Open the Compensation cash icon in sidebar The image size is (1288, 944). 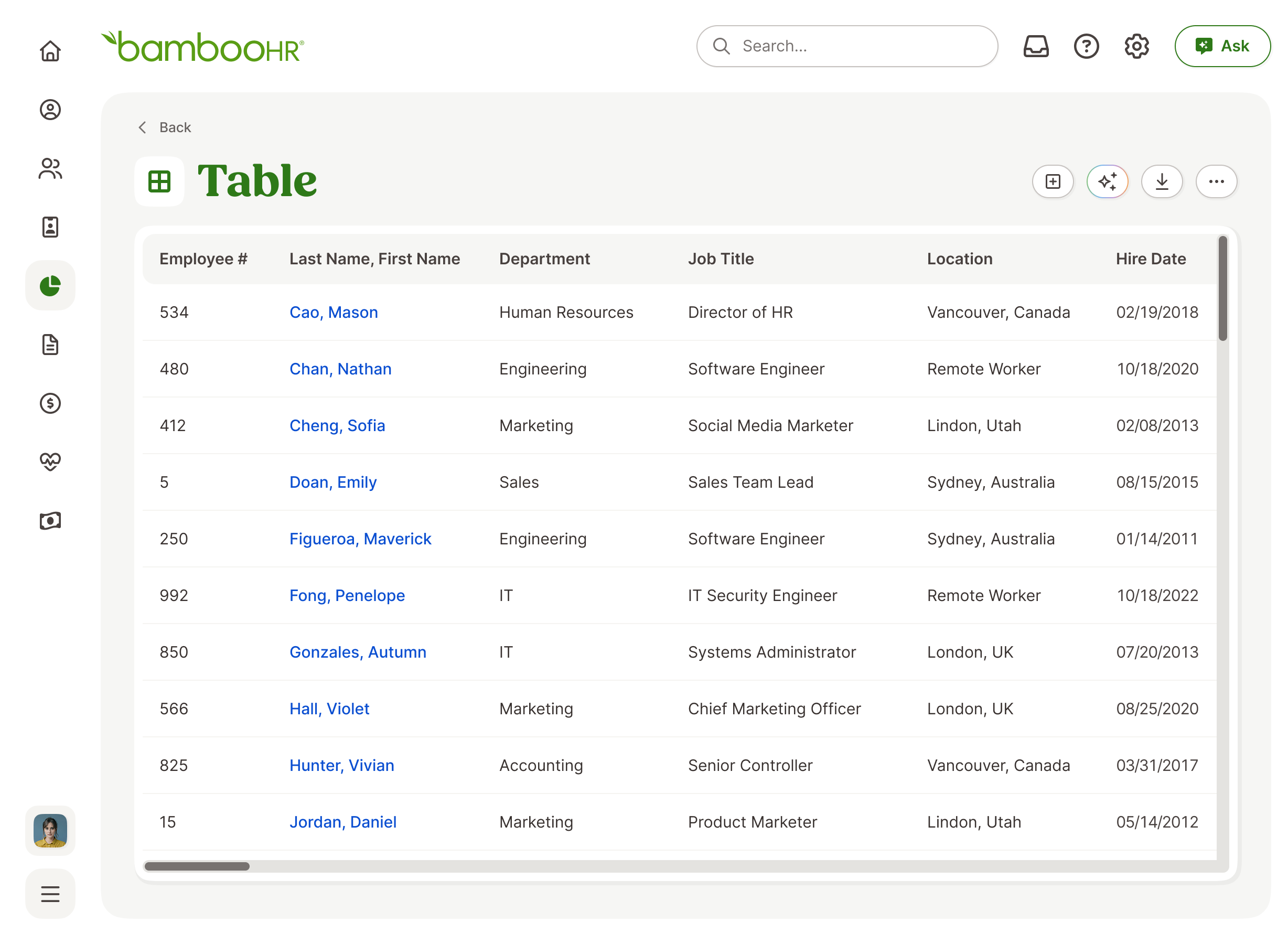[50, 521]
